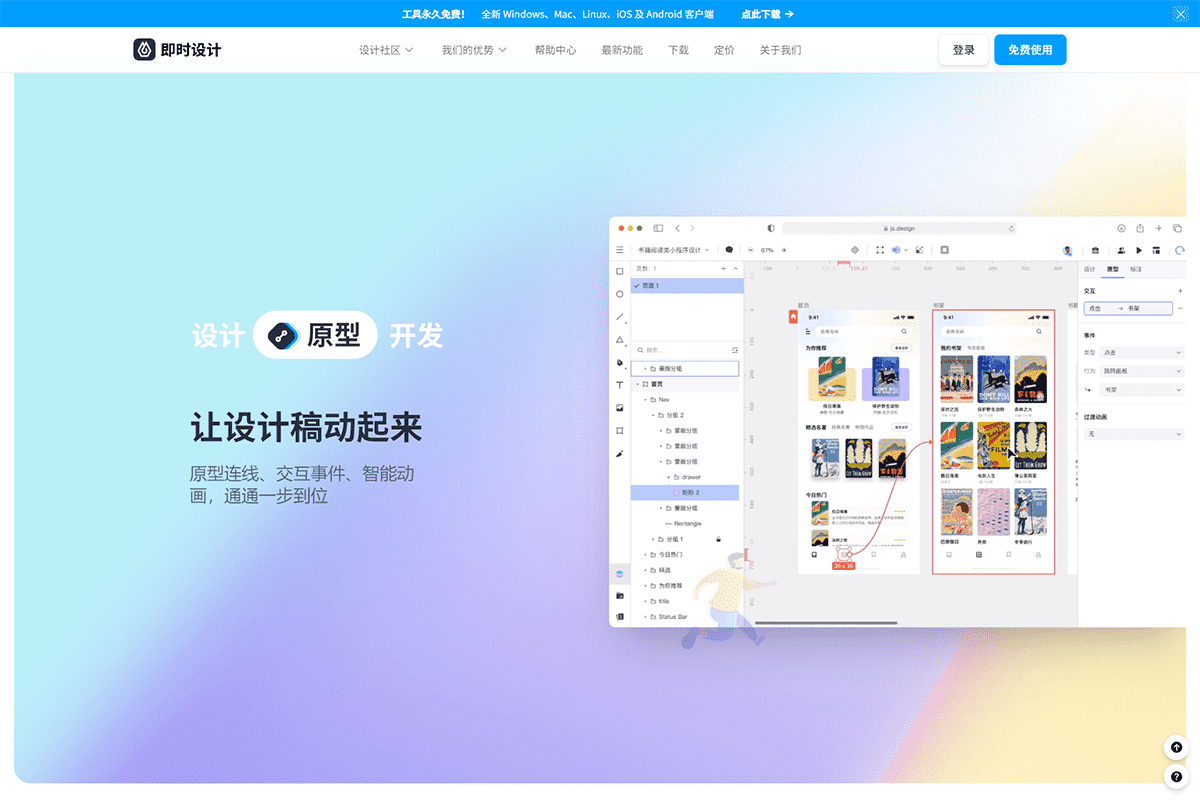Select the rectangle tool in the editor toolbar
This screenshot has height=800, width=1200.
click(619, 271)
